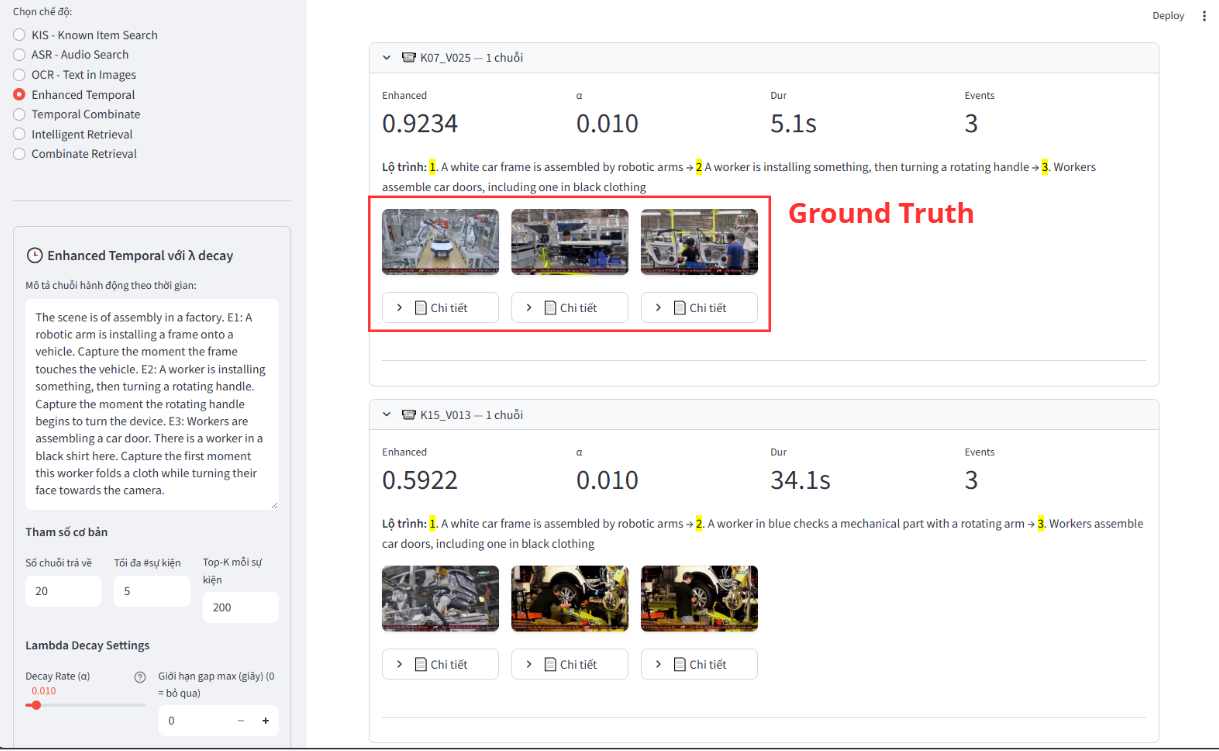Click the action sequence description text area
1219x751 pixels.
[x=152, y=404]
